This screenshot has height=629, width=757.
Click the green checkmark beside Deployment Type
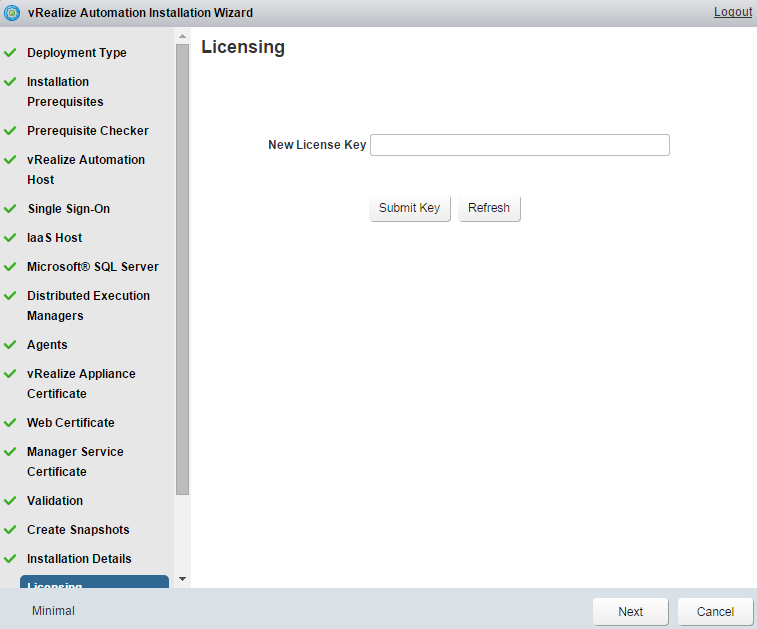pyautogui.click(x=10, y=52)
